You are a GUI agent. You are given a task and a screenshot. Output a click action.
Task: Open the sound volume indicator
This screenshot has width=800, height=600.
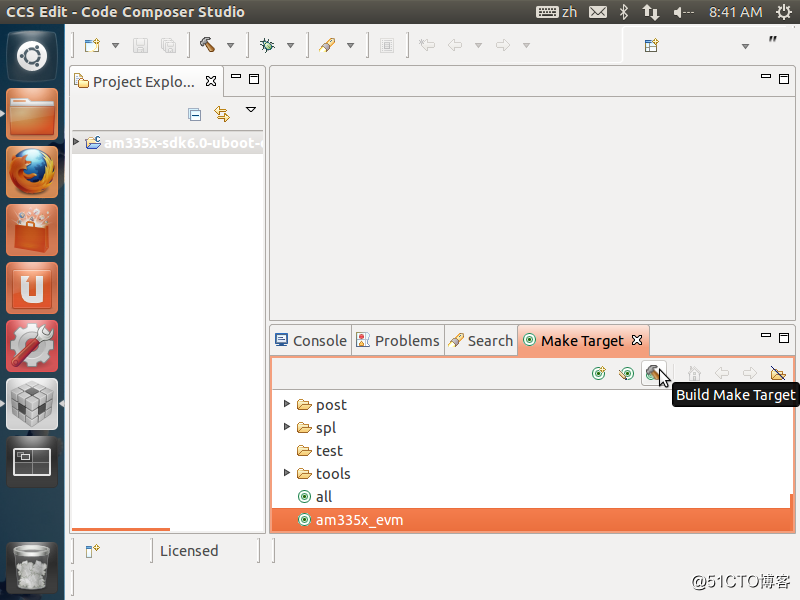tap(684, 12)
